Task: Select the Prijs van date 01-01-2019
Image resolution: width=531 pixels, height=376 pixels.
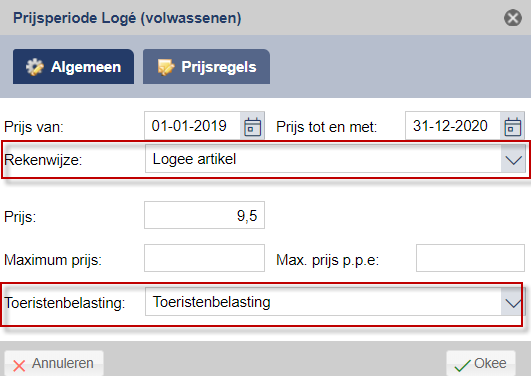Action: click(192, 126)
